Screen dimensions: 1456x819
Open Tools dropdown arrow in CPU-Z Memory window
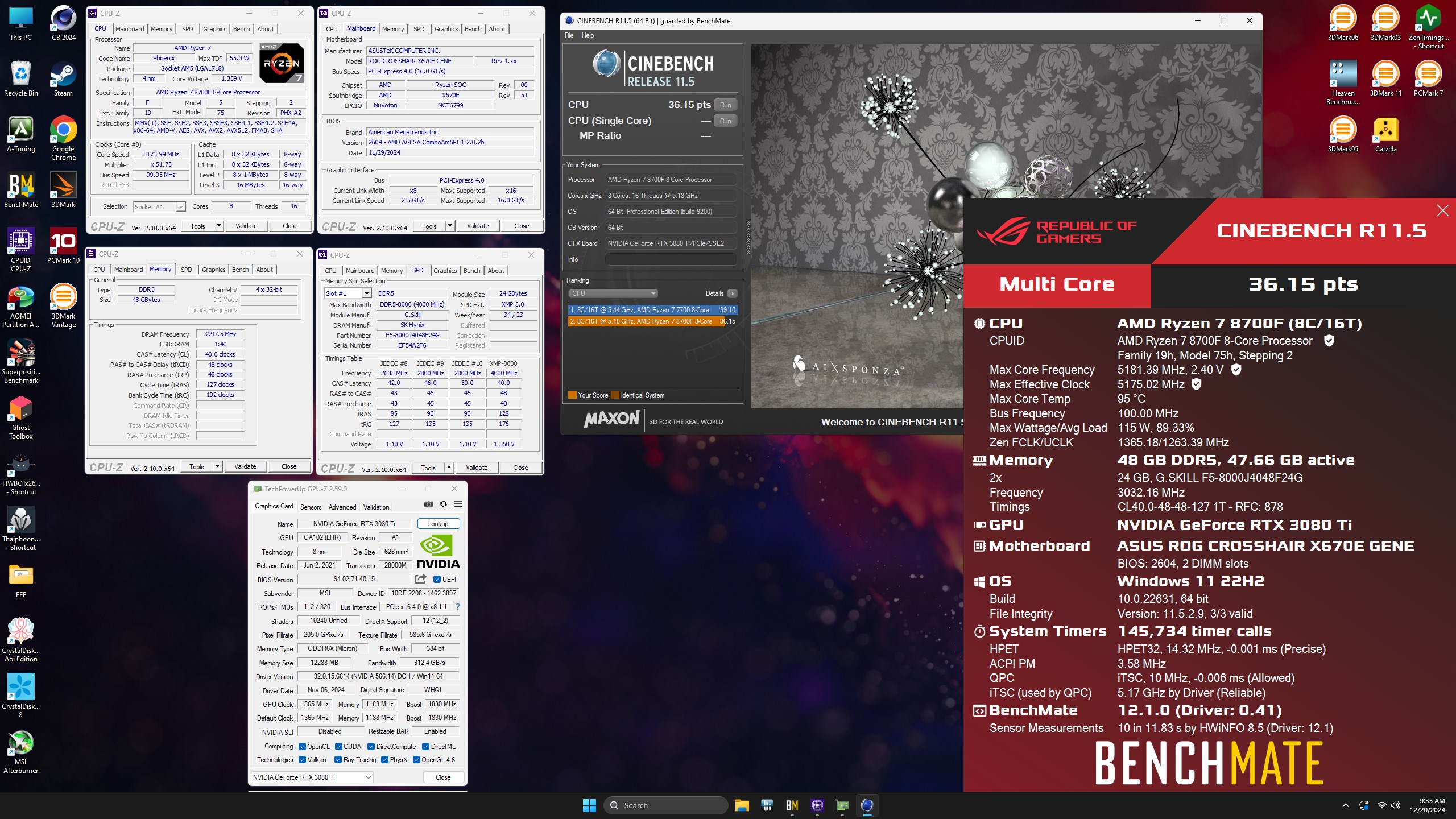[x=217, y=466]
